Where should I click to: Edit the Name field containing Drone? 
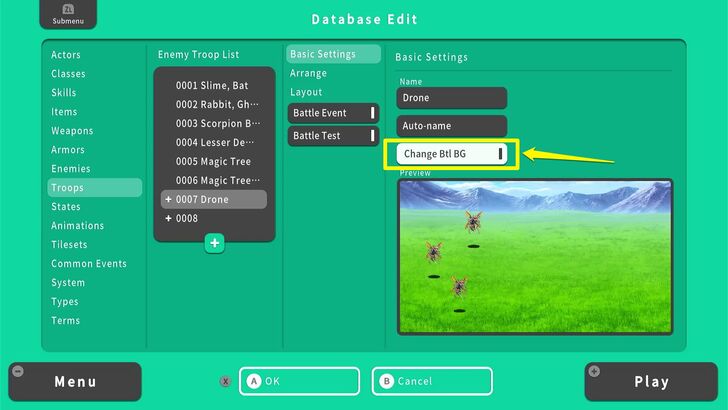pyautogui.click(x=451, y=98)
